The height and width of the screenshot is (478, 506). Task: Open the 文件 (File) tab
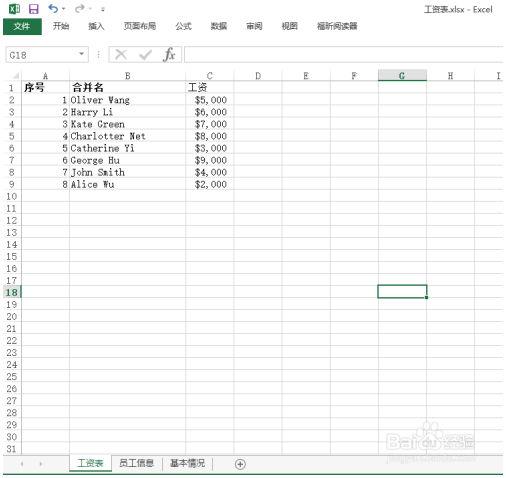click(x=22, y=26)
